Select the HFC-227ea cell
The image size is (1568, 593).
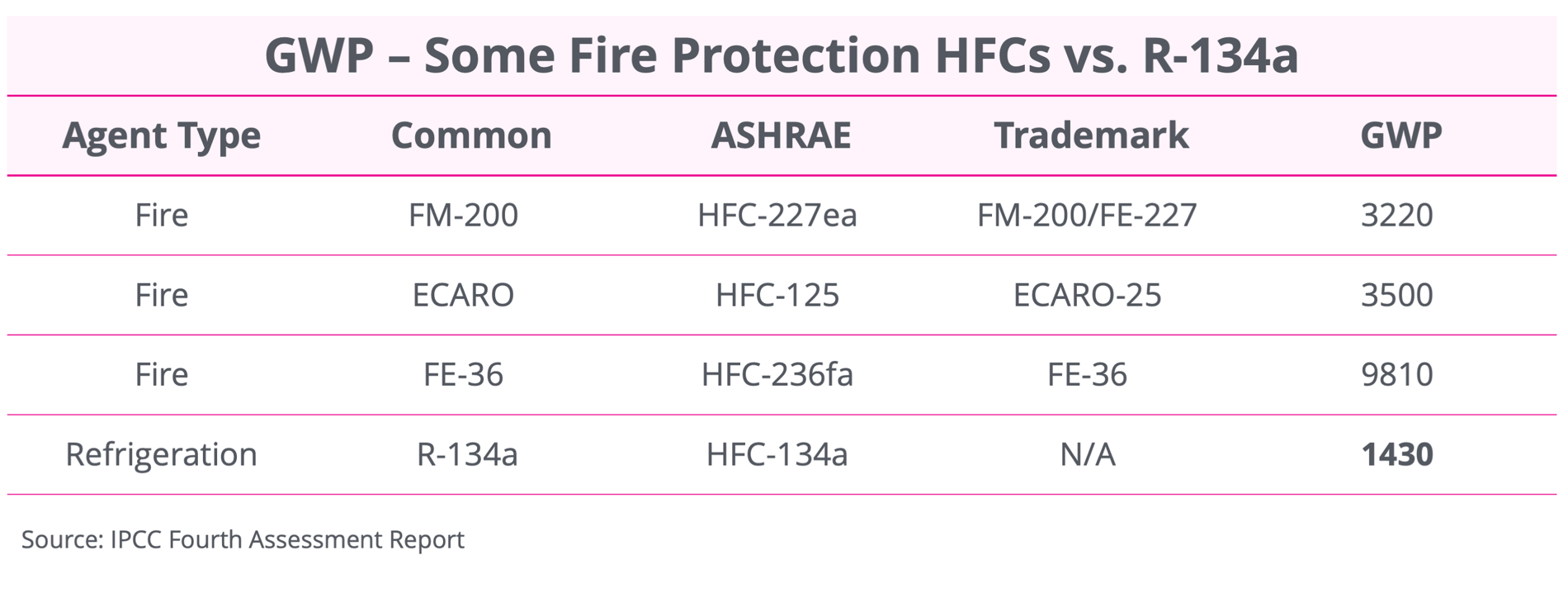(x=777, y=215)
